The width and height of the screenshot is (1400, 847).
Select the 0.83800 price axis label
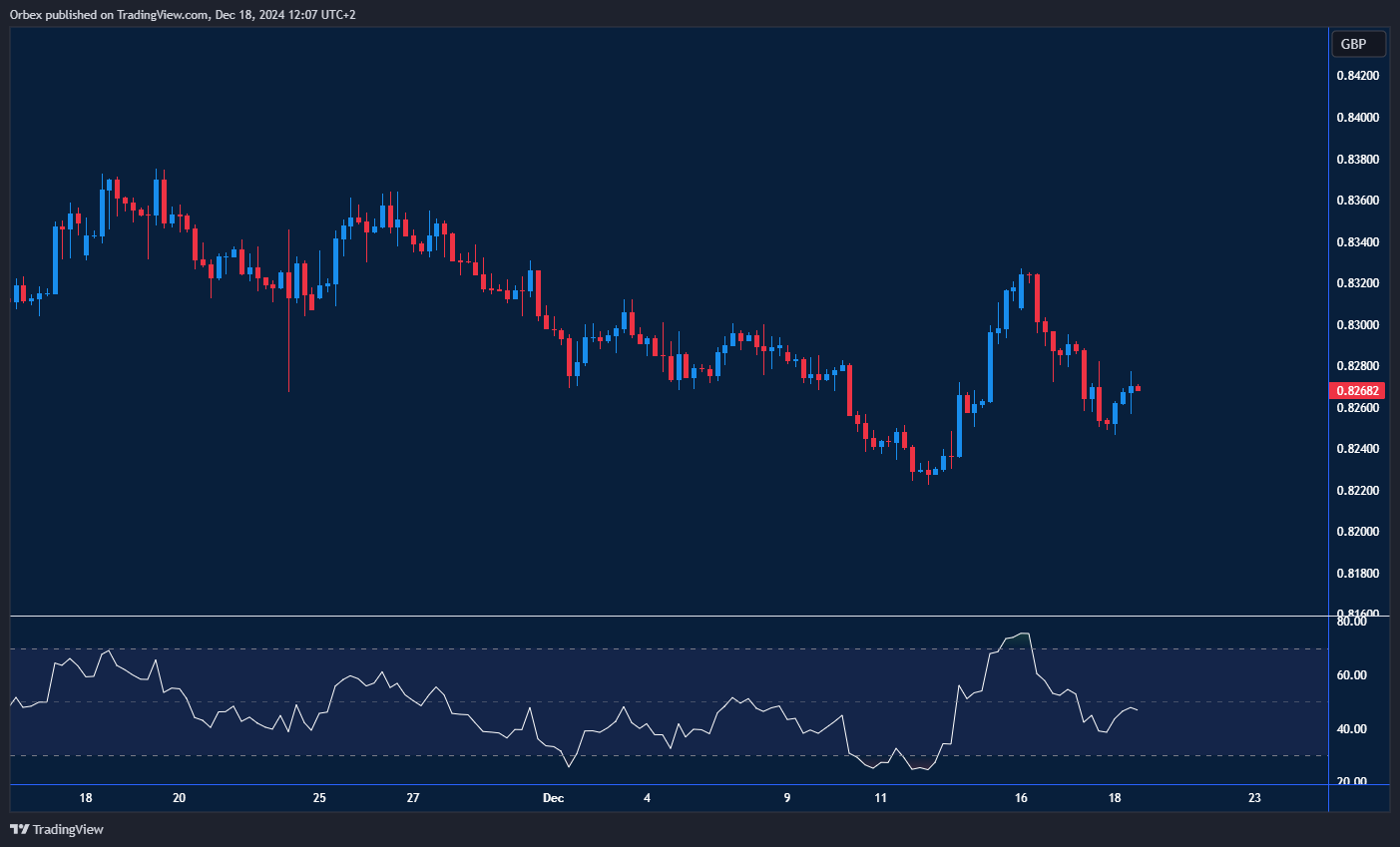(x=1357, y=160)
